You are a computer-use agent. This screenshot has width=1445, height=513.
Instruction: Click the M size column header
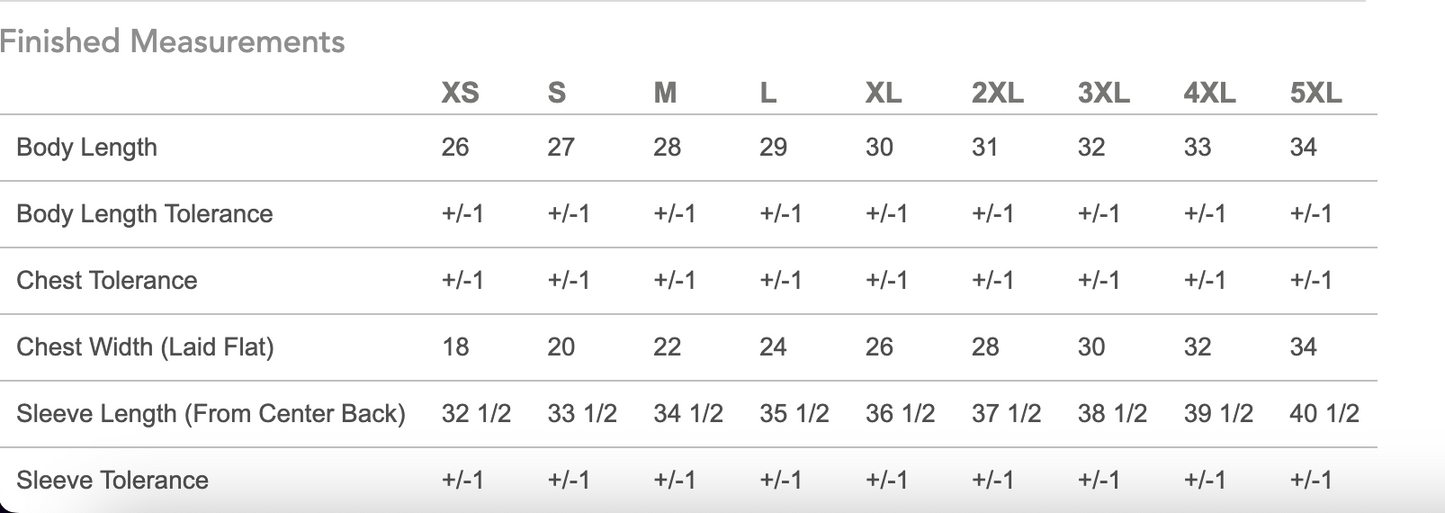coord(665,93)
